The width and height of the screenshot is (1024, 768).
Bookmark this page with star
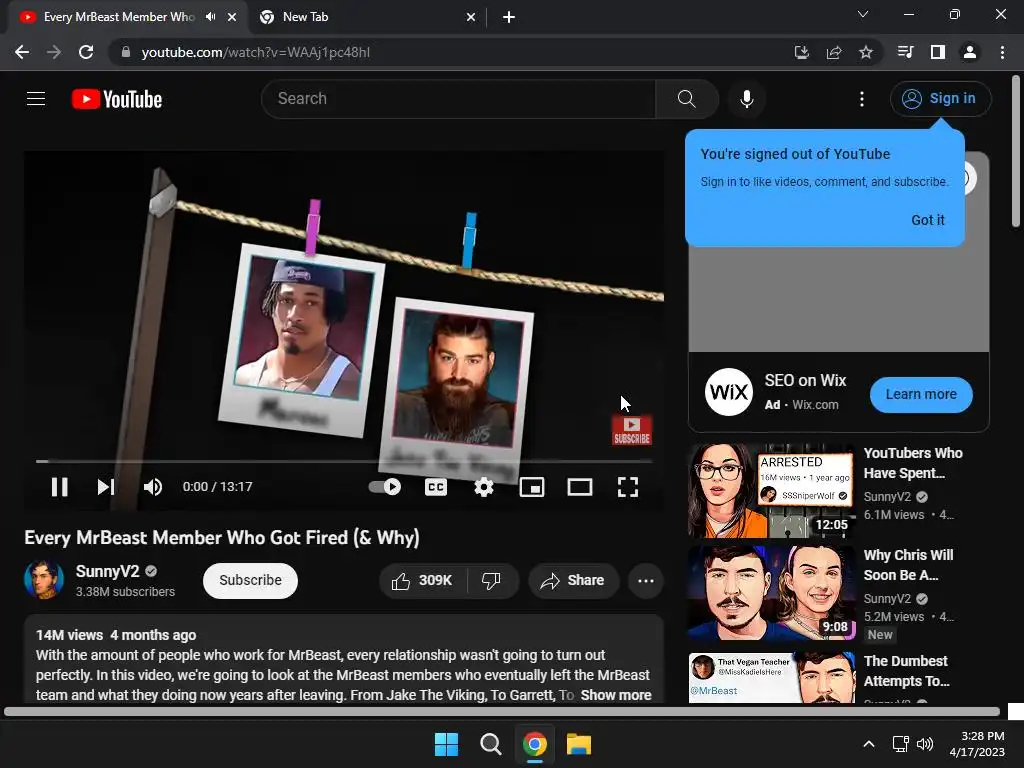[x=866, y=52]
